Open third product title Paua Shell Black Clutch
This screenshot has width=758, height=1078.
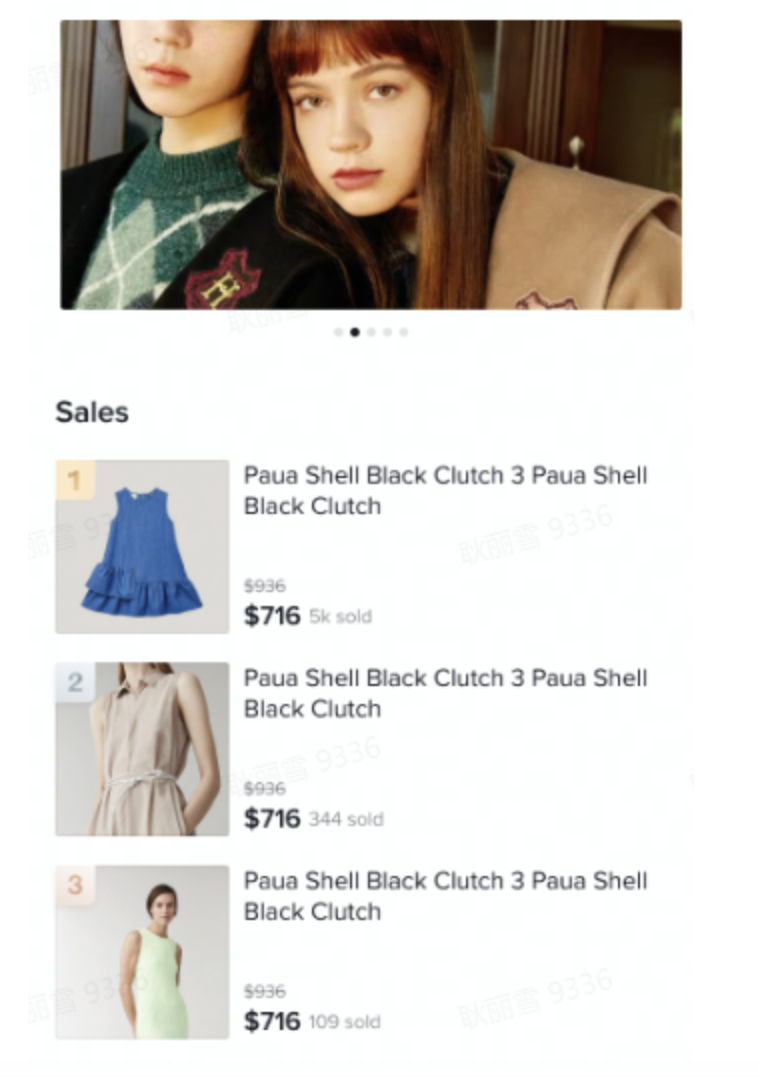pos(445,896)
